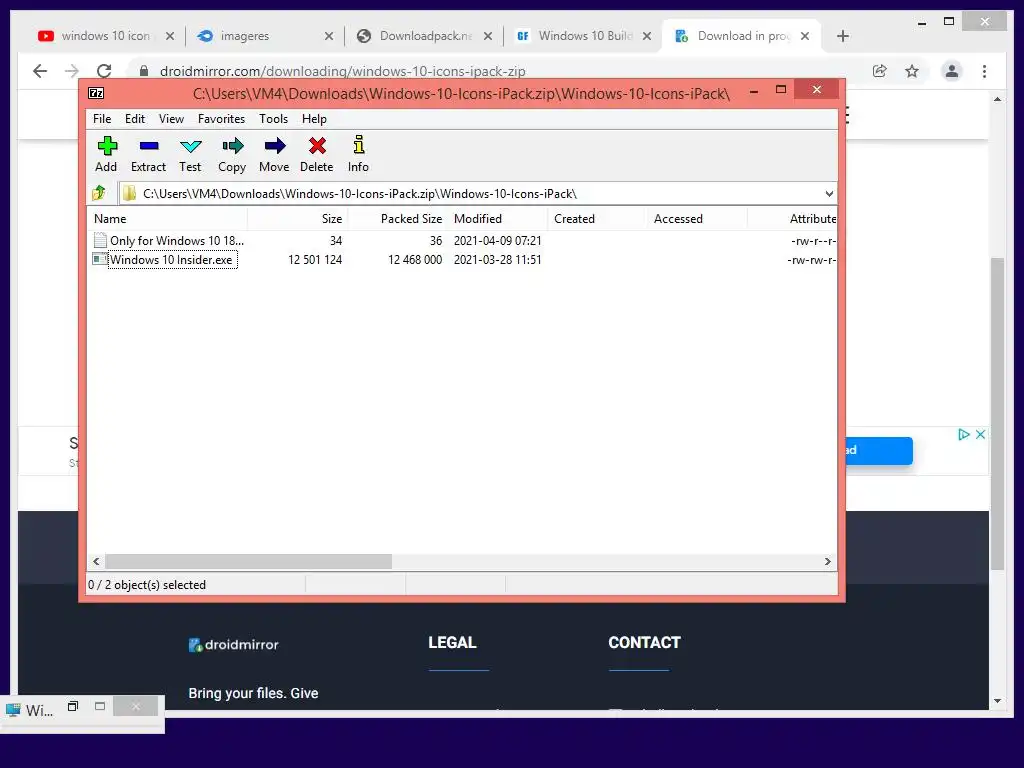Viewport: 1024px width, 768px height.
Task: Click the lock icon in address bar
Action: (x=144, y=71)
